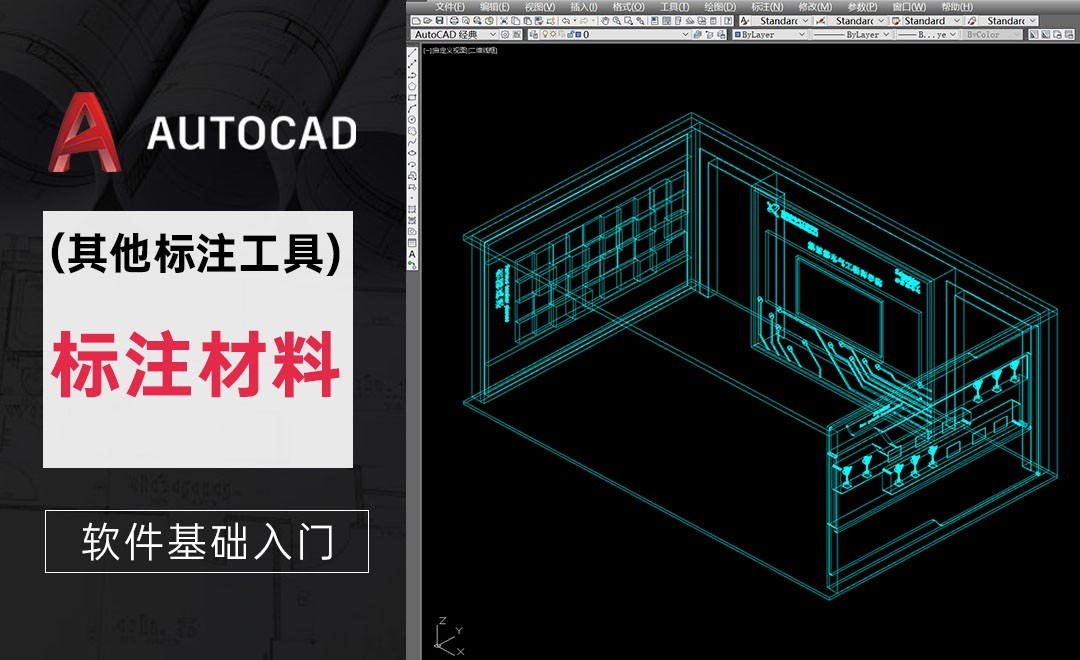Select the Revision cloud tool
1080x660 pixels.
pyautogui.click(x=413, y=130)
